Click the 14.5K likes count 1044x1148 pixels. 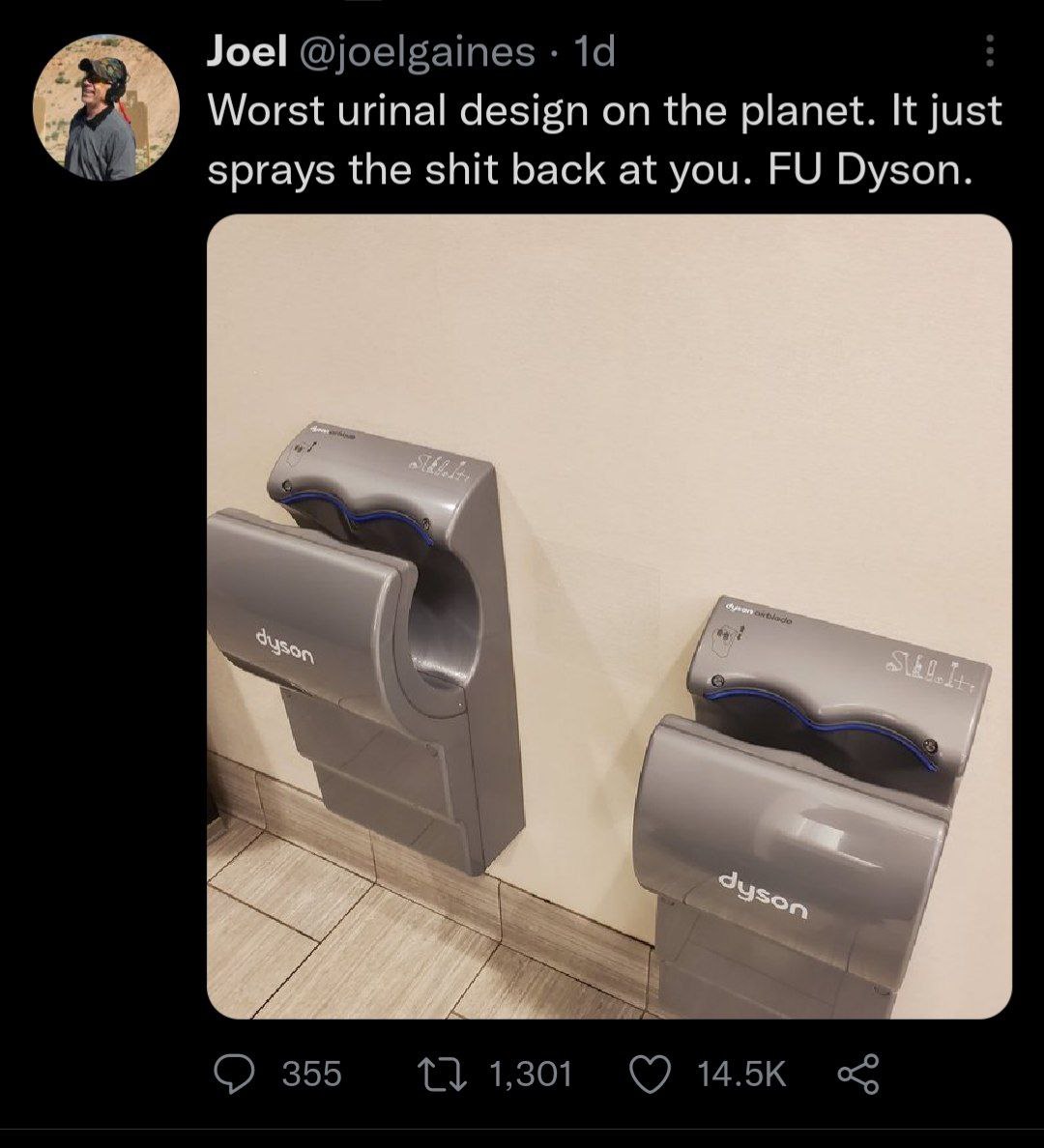(739, 1073)
